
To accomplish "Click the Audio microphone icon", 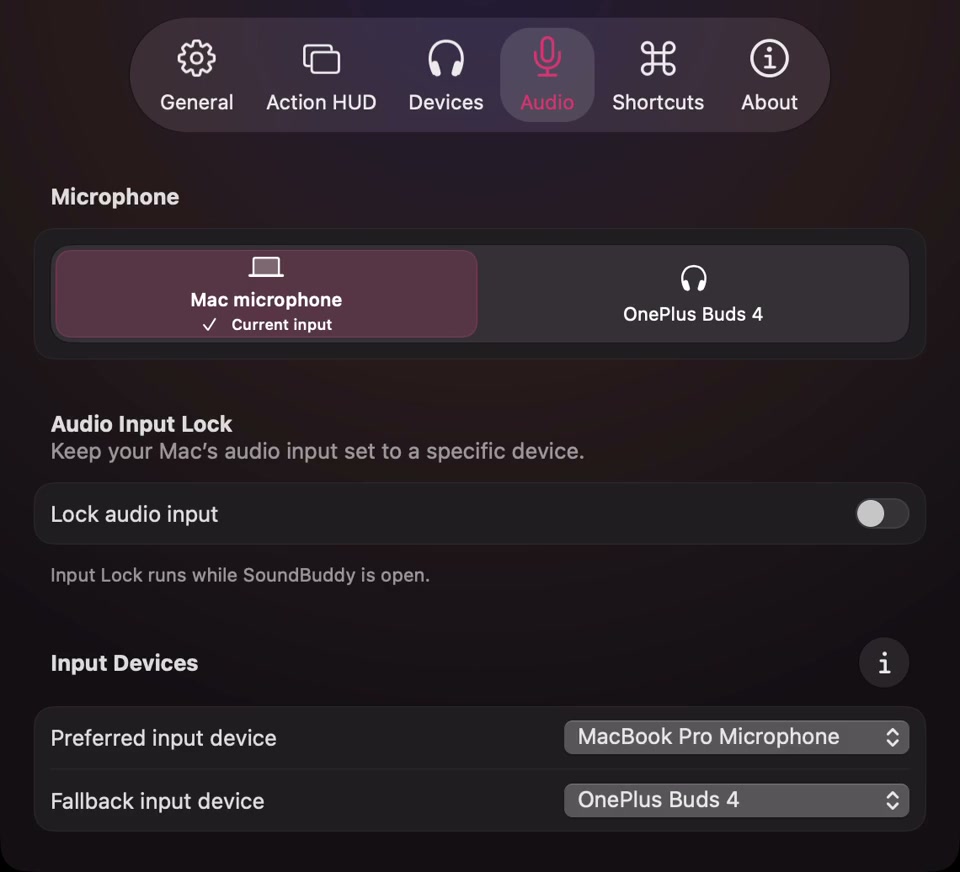I will coord(547,57).
